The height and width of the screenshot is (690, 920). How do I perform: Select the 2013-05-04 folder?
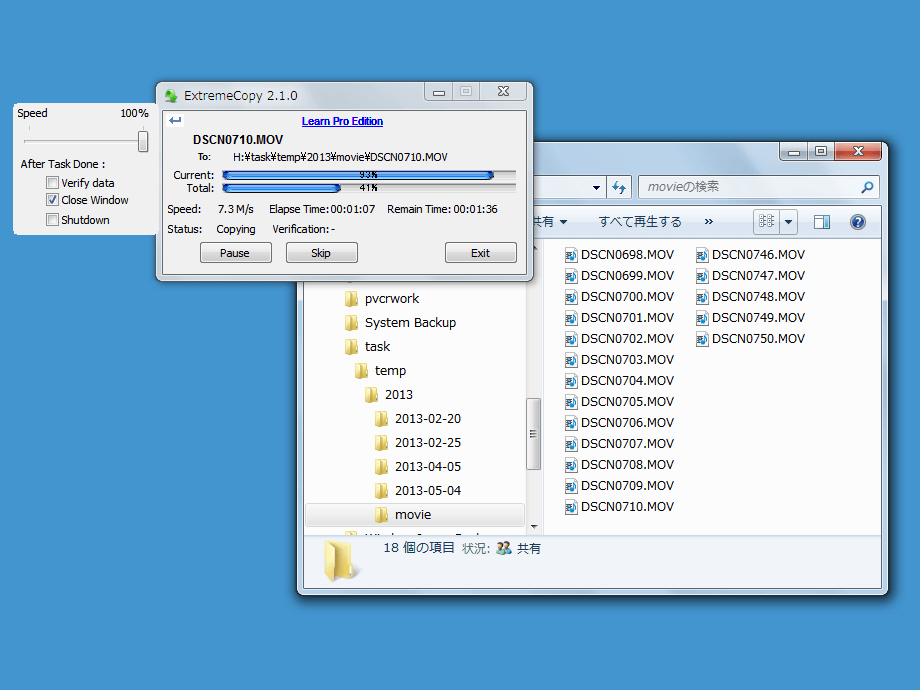(x=428, y=491)
